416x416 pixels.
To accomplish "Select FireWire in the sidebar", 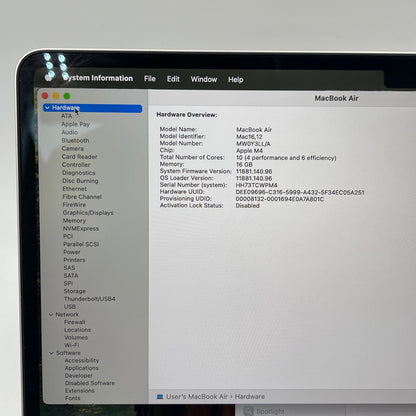I will tap(74, 205).
